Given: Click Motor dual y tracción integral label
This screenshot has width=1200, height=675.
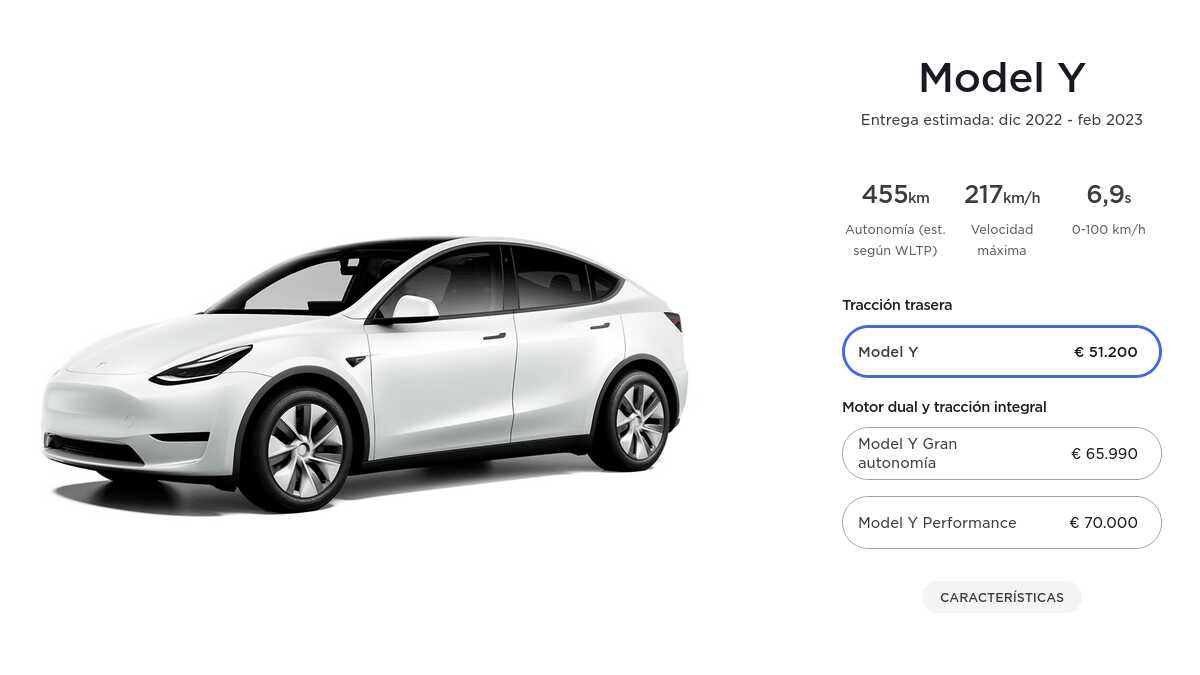Looking at the screenshot, I should pyautogui.click(x=944, y=407).
